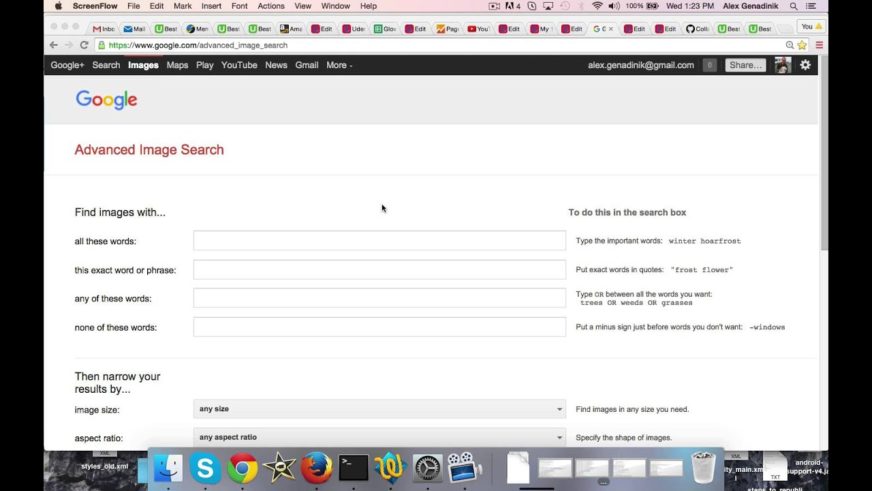Launch Skype from the dock
The image size is (872, 491).
click(x=205, y=468)
